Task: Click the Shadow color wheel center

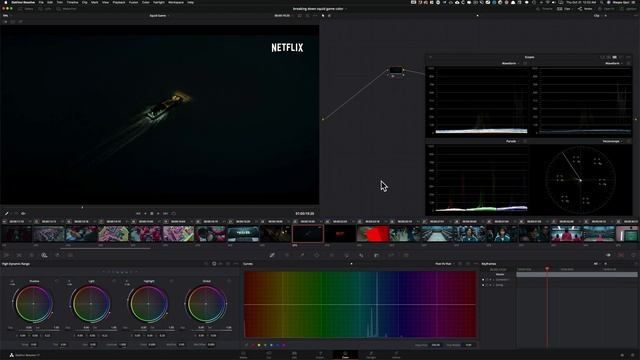Action: 34,304
